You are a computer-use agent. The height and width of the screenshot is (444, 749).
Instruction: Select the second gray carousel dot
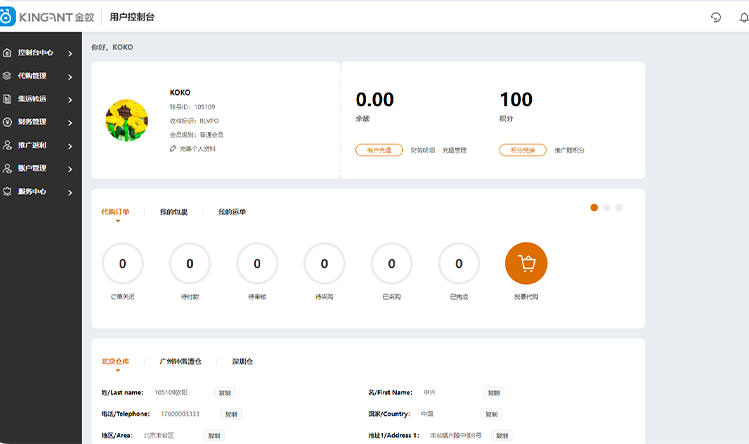(606, 207)
